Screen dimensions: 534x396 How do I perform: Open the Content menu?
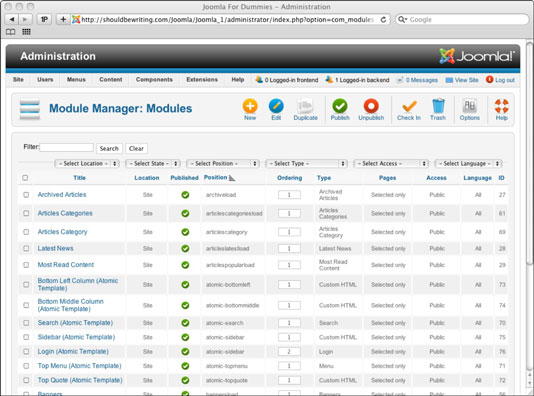(111, 80)
